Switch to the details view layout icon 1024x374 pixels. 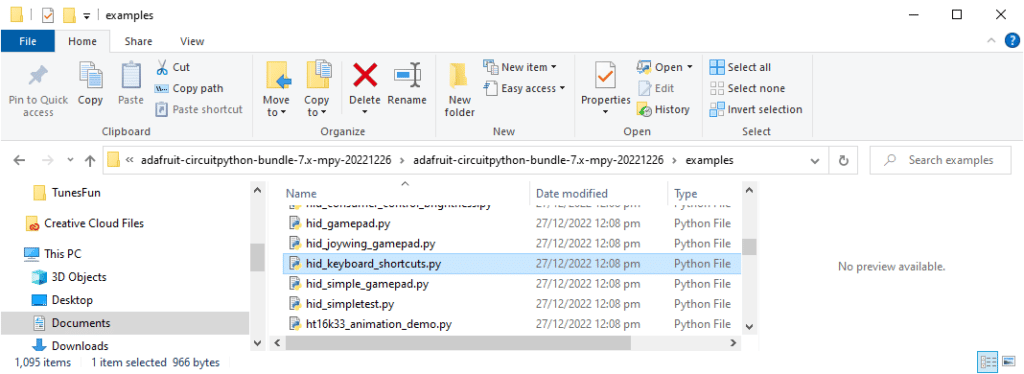pos(988,362)
